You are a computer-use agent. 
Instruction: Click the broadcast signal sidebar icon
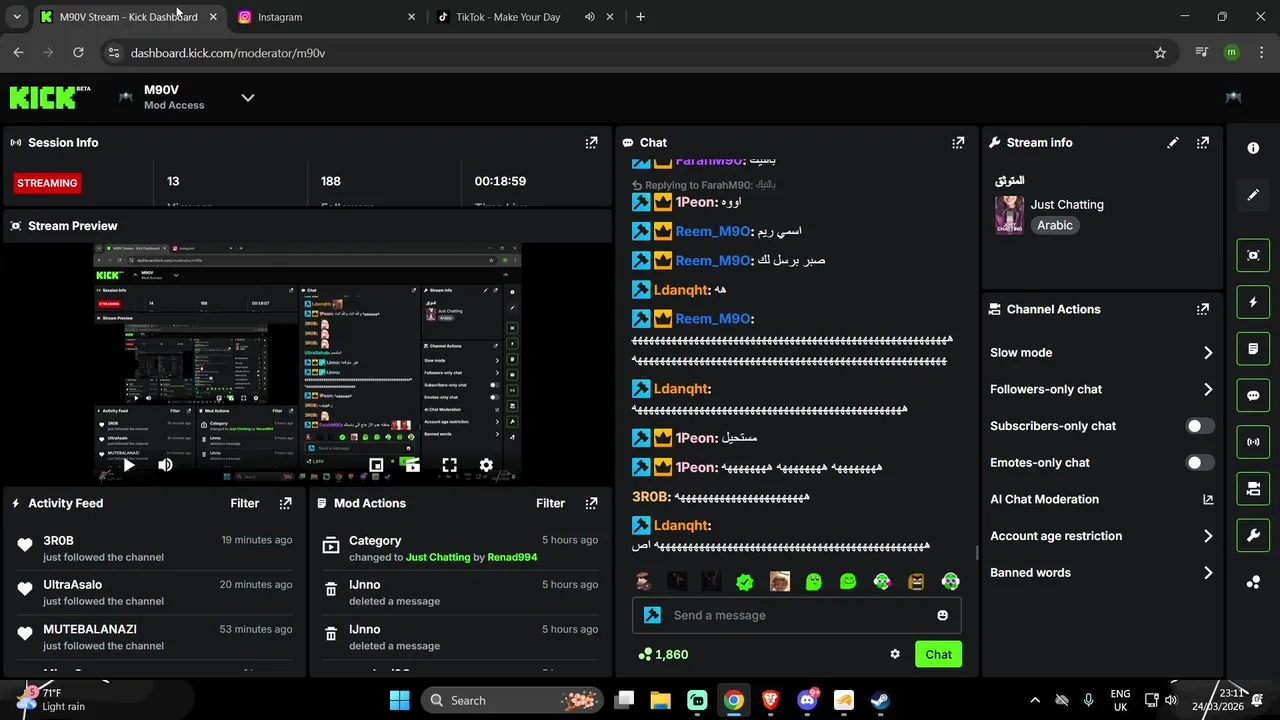pos(1253,442)
